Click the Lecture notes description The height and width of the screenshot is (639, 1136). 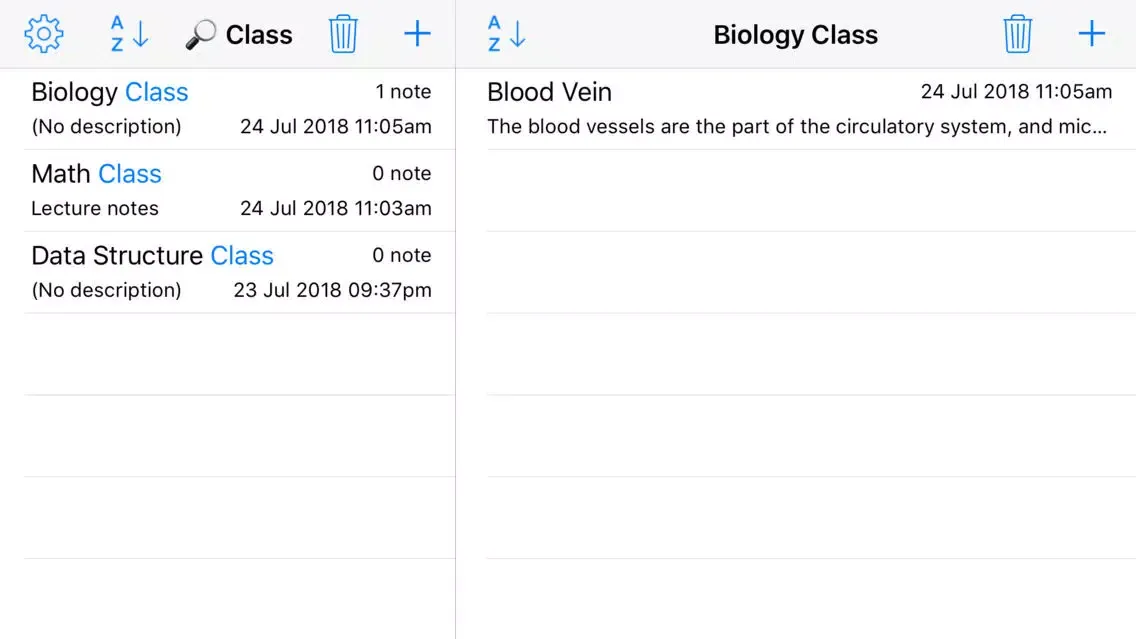pyautogui.click(x=95, y=209)
